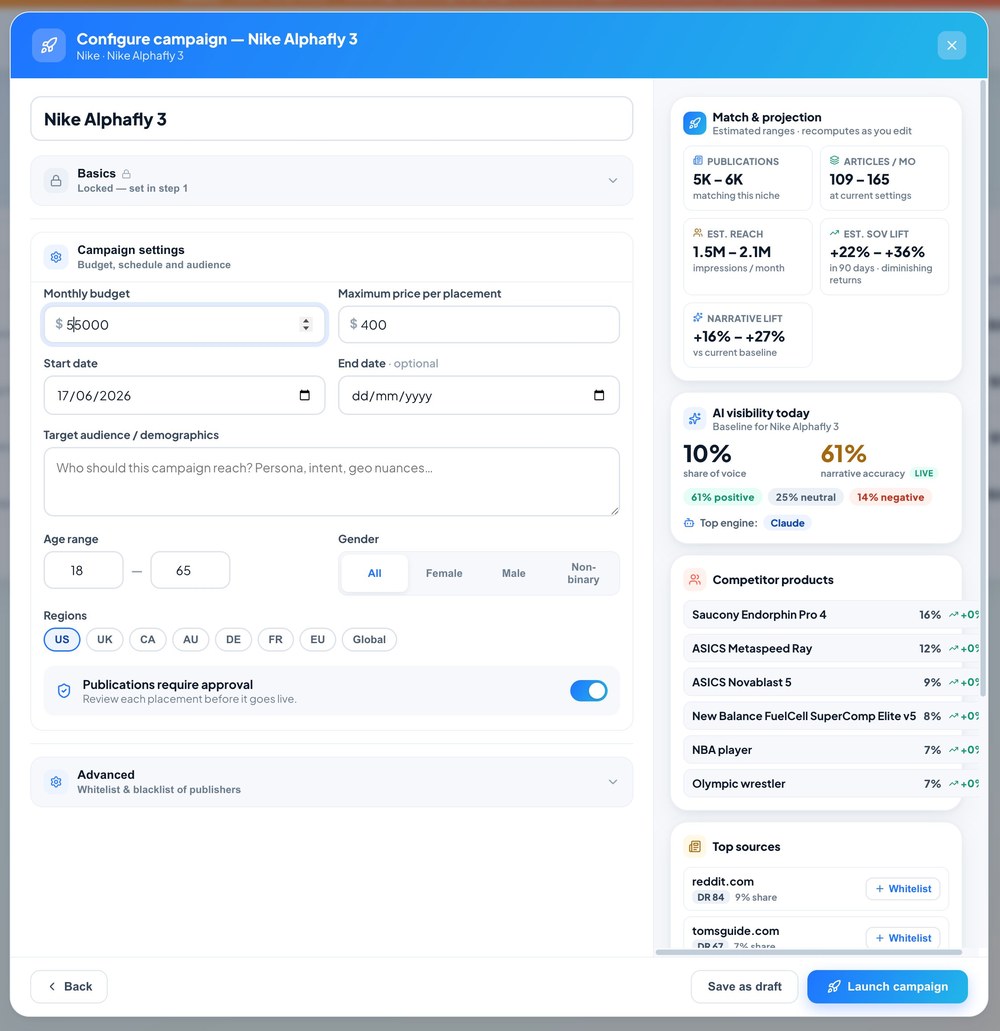The width and height of the screenshot is (1000, 1031).
Task: Click the rocket icon in the header
Action: pos(49,45)
